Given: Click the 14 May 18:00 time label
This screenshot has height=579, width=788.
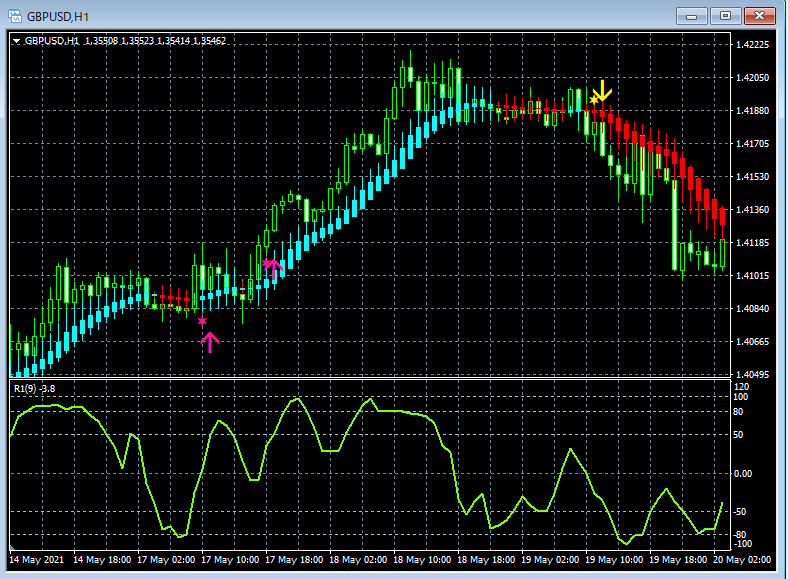Looking at the screenshot, I should pos(102,559).
